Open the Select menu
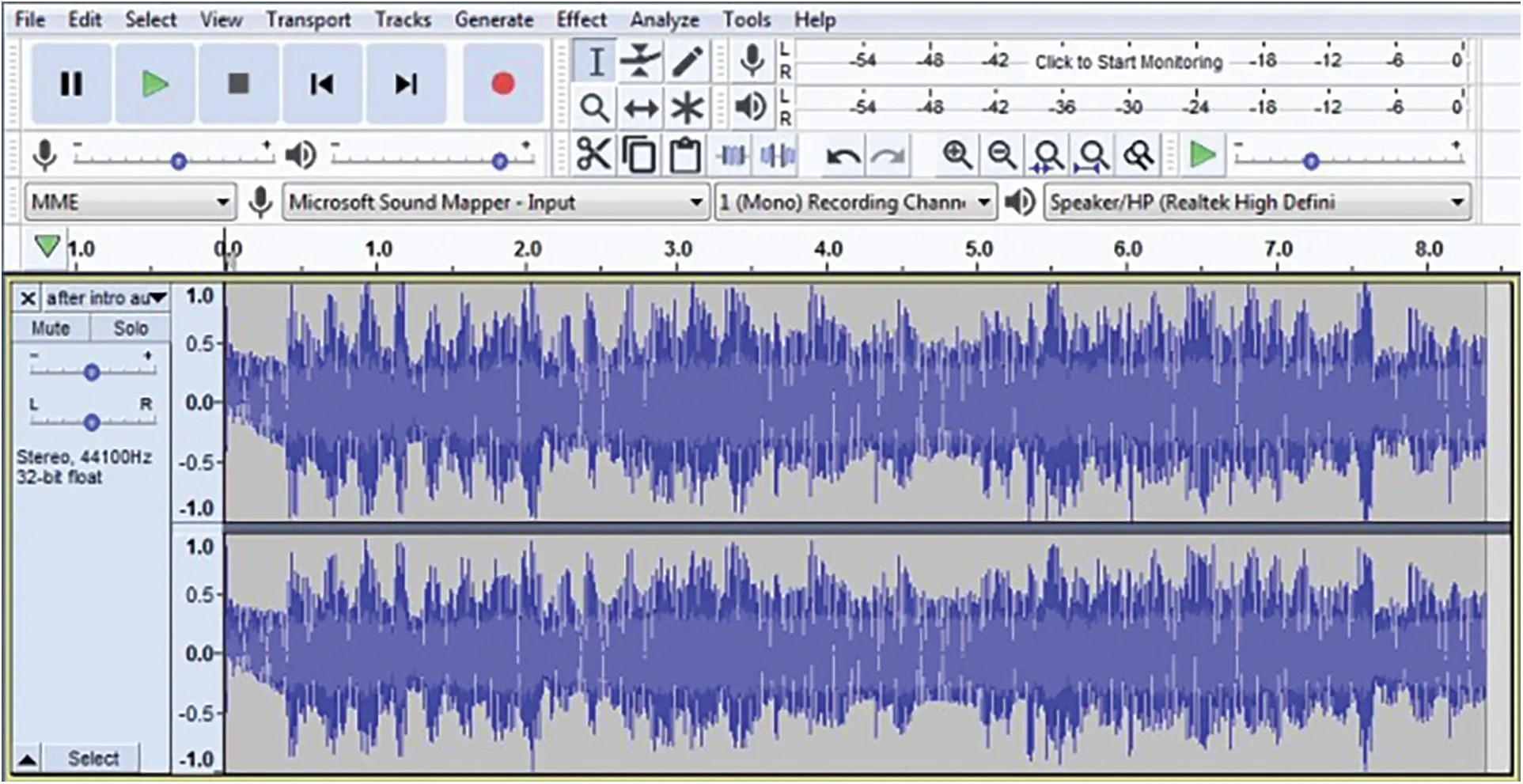 pyautogui.click(x=150, y=20)
